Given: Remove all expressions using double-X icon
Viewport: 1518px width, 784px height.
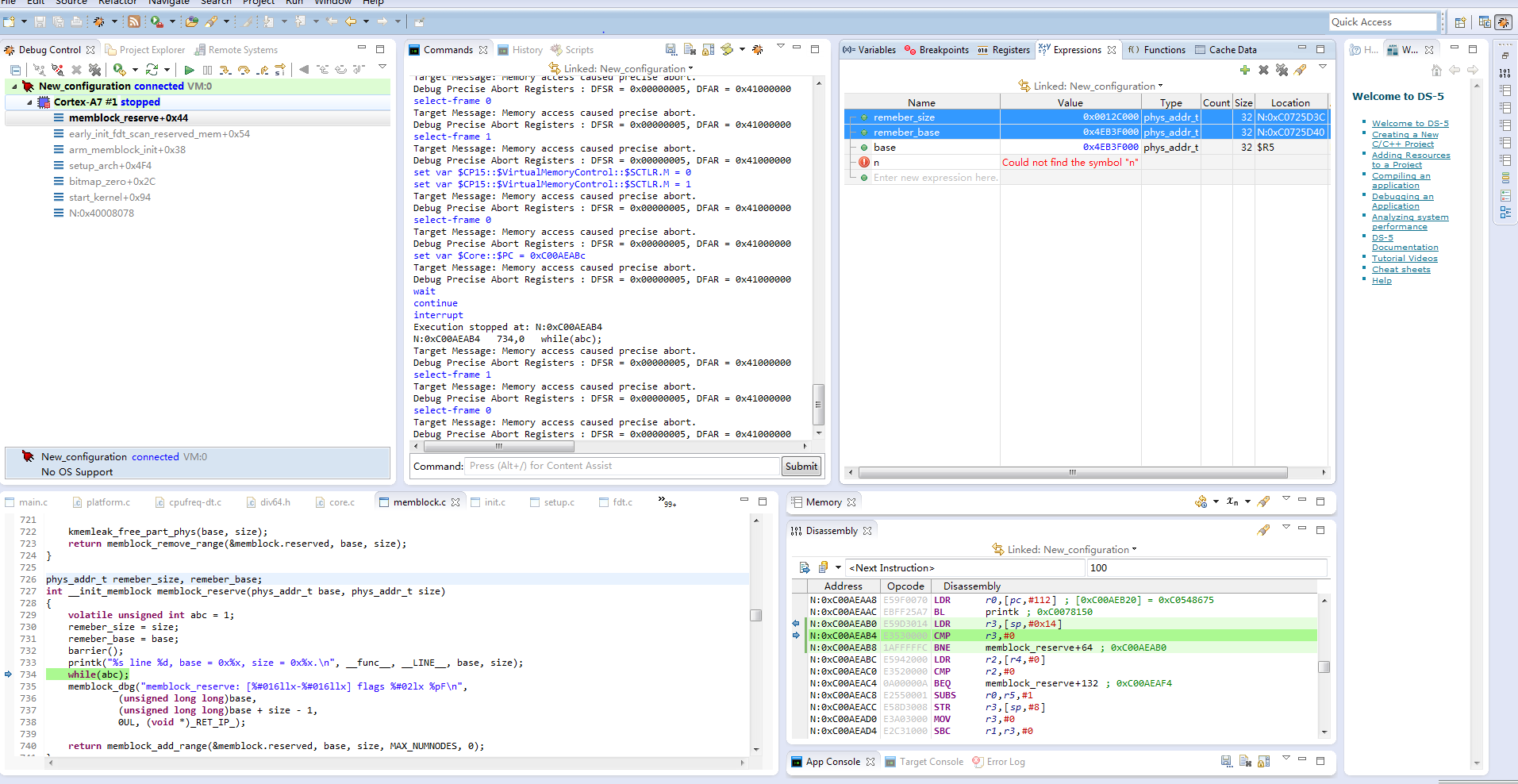Looking at the screenshot, I should (1282, 70).
